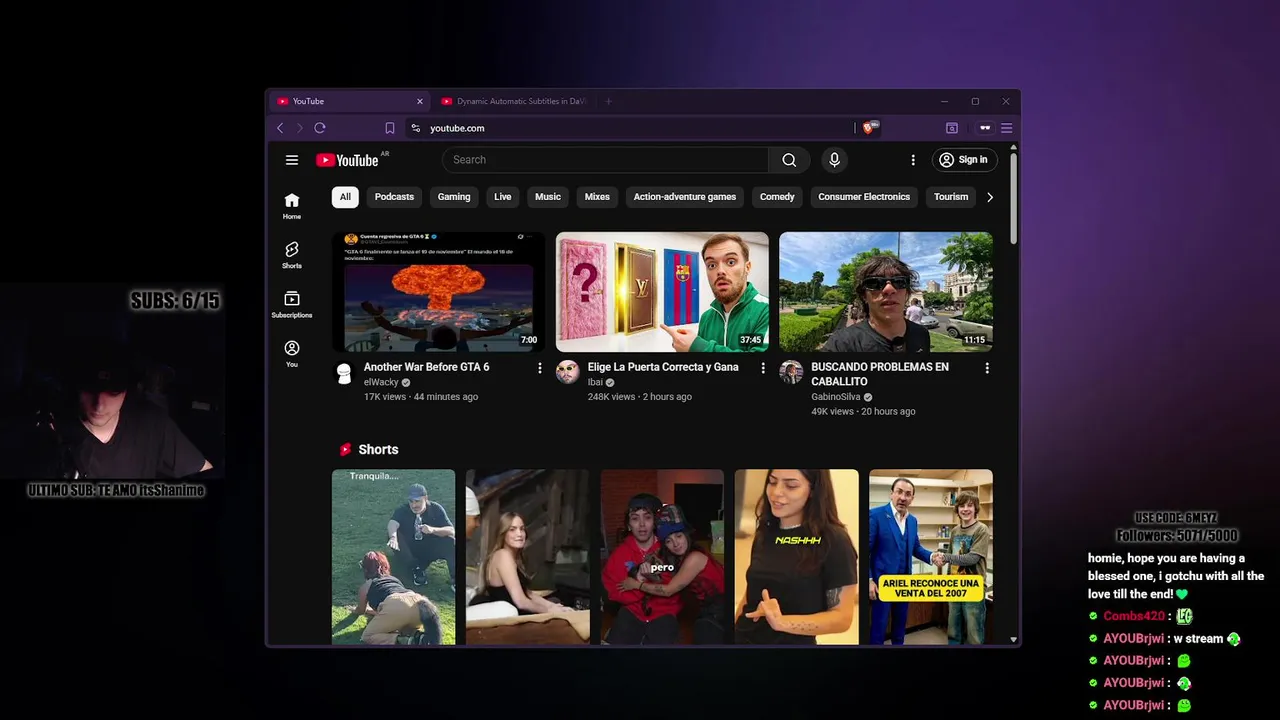The height and width of the screenshot is (720, 1280).
Task: Open ARIEL RECONOCE UNA VENTA Short
Action: (x=931, y=557)
